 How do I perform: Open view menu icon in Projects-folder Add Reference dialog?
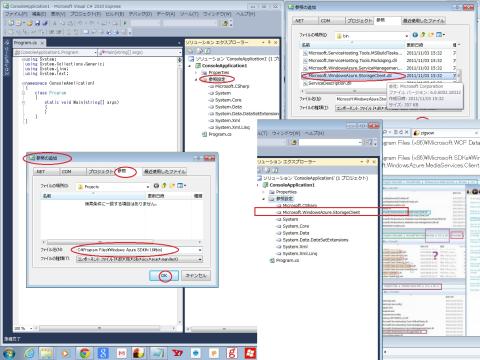pyautogui.click(x=182, y=186)
